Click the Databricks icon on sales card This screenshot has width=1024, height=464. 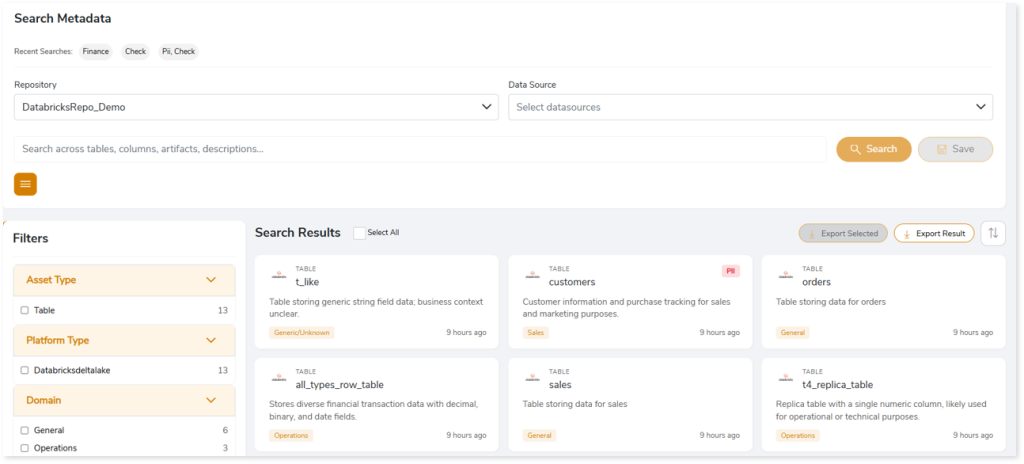click(532, 378)
